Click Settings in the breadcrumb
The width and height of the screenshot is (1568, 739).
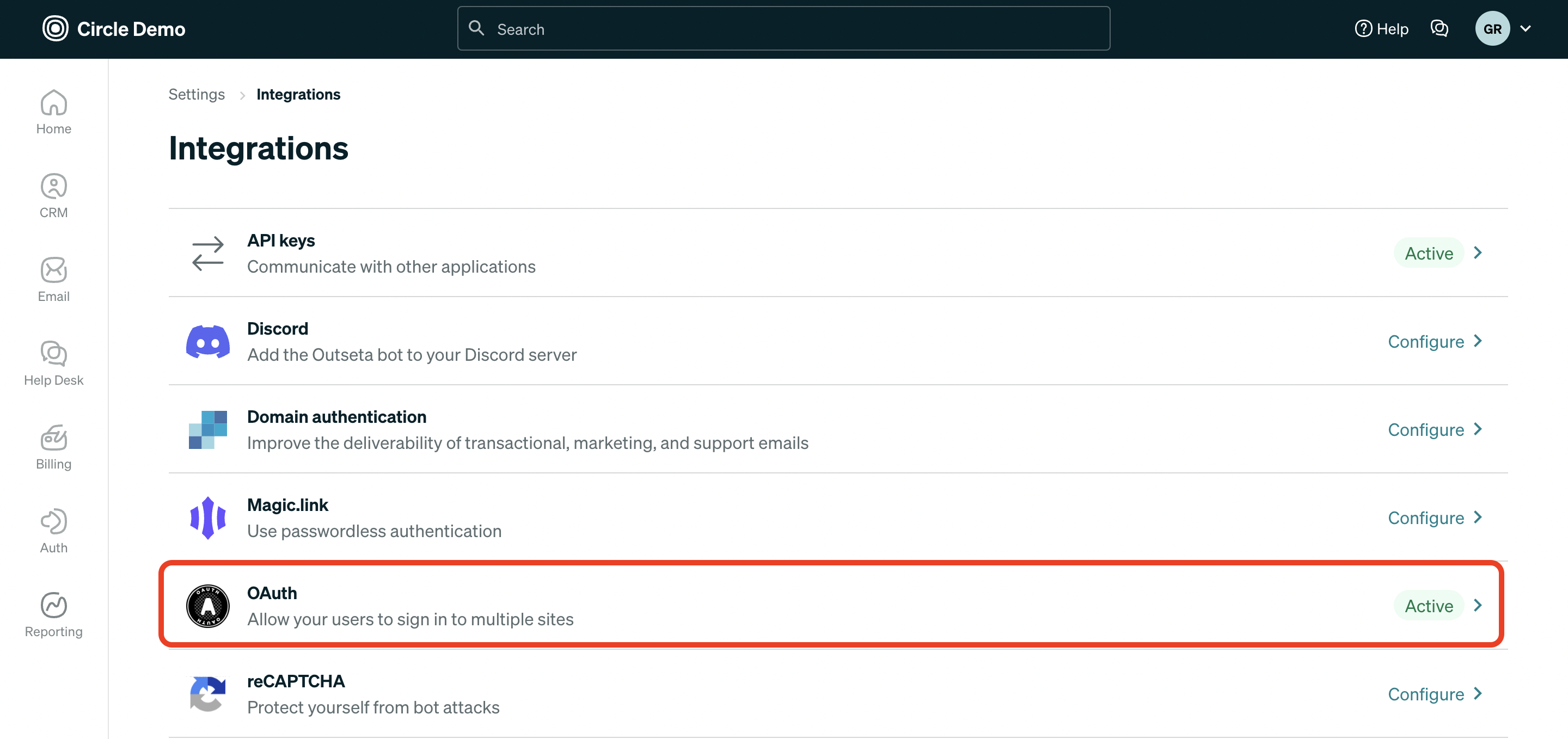pos(196,95)
